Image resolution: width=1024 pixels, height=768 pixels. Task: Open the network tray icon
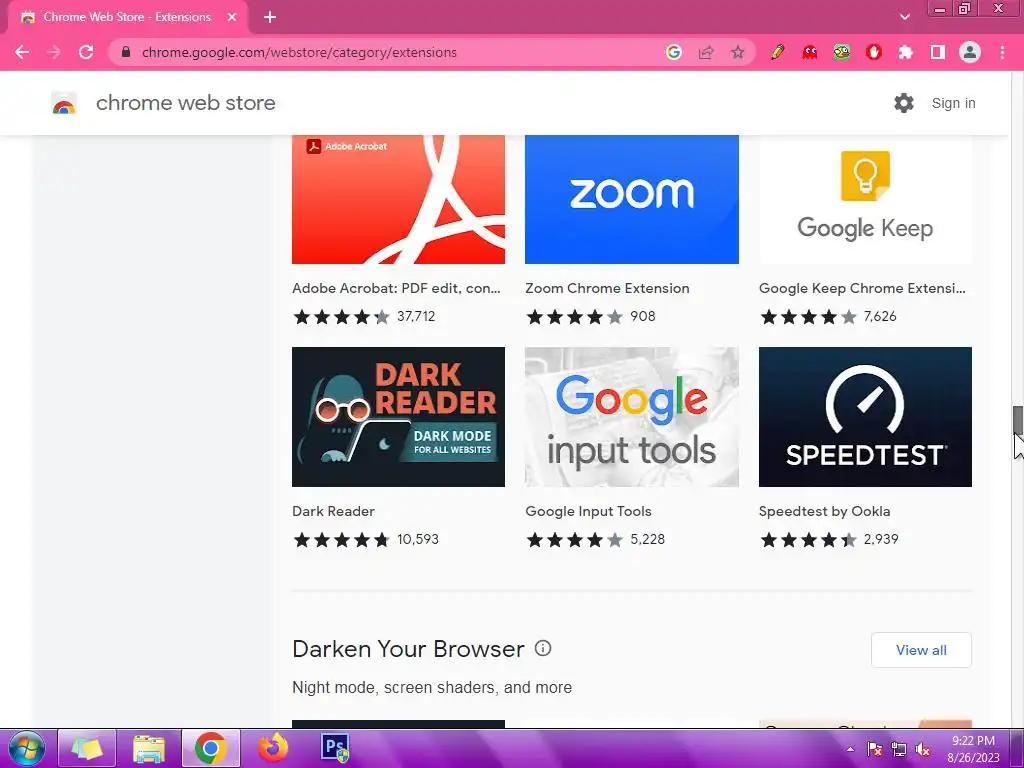tap(899, 750)
